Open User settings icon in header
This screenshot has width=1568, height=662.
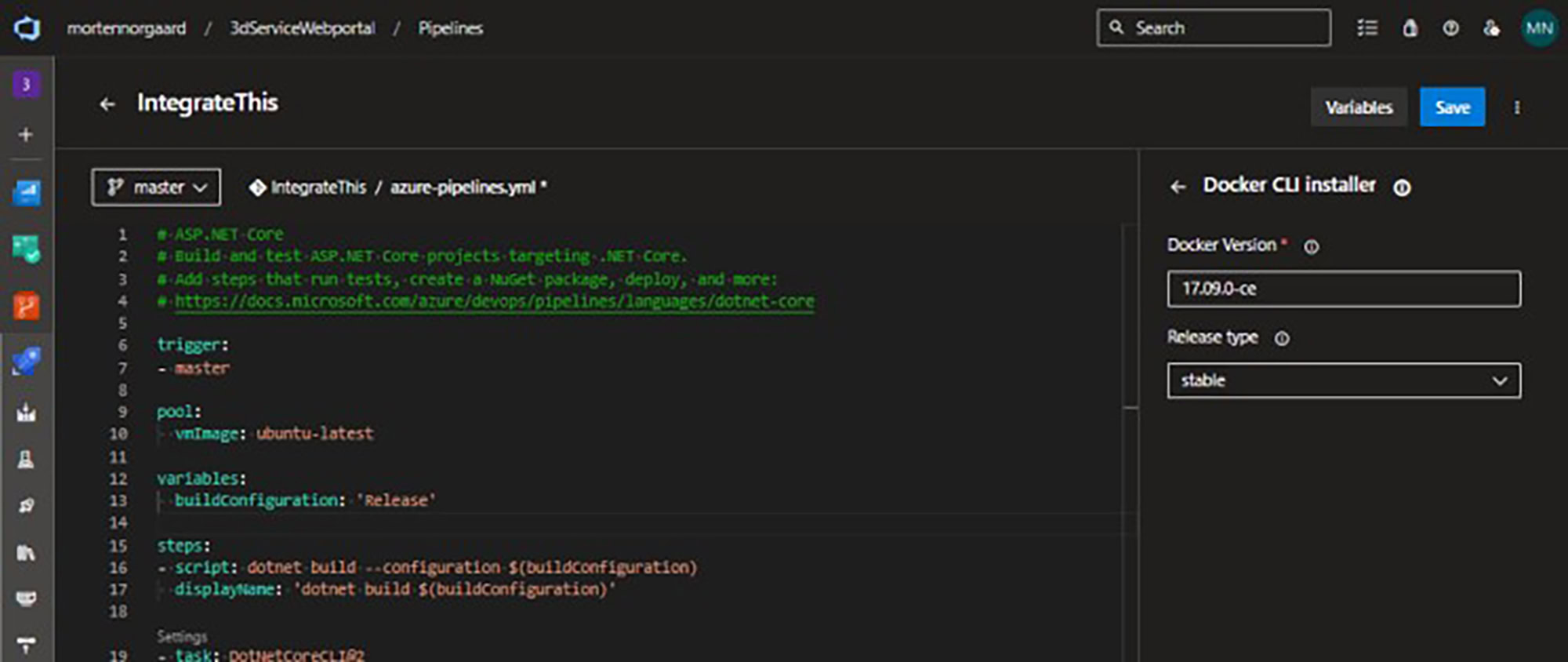pos(1491,28)
